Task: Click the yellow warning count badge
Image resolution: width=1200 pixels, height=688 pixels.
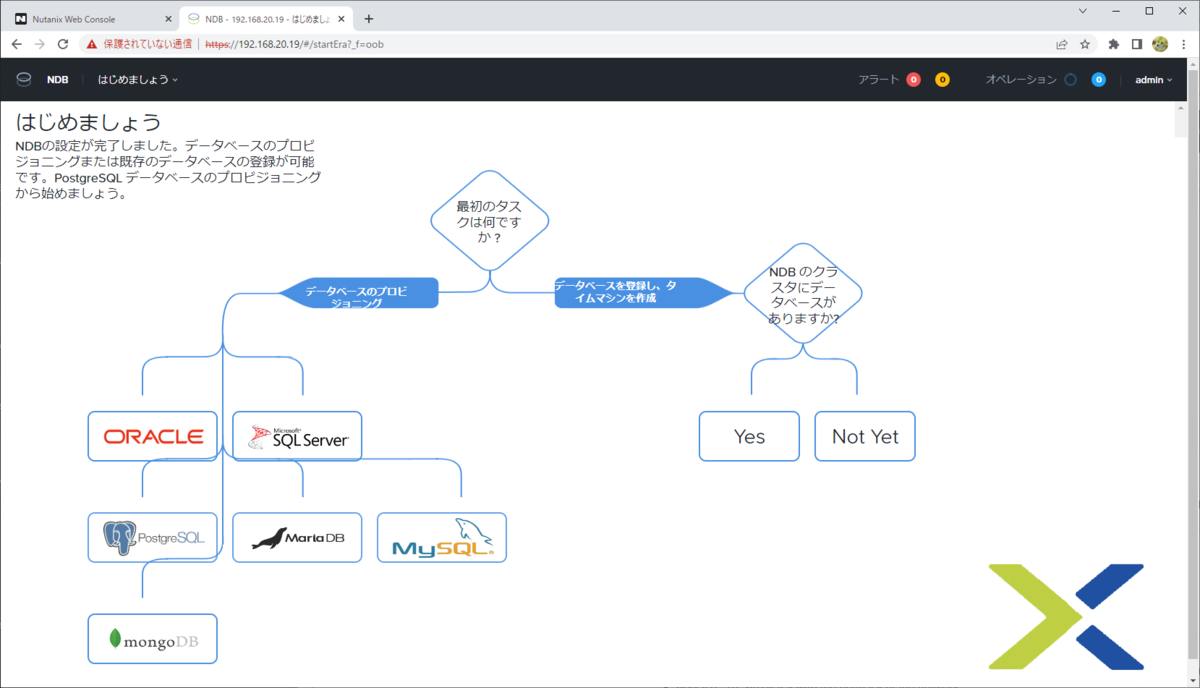Action: [x=942, y=80]
